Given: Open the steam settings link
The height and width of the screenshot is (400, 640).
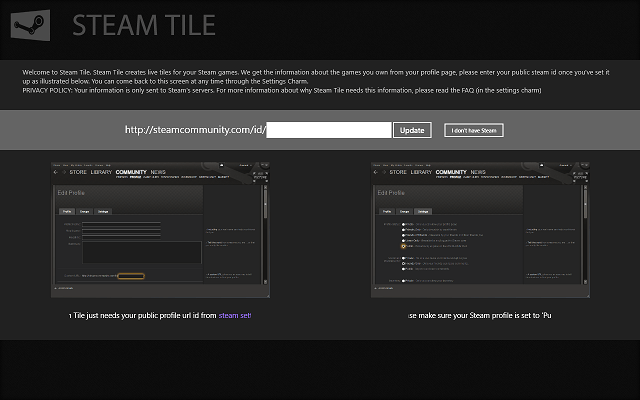Looking at the screenshot, I should tap(235, 316).
